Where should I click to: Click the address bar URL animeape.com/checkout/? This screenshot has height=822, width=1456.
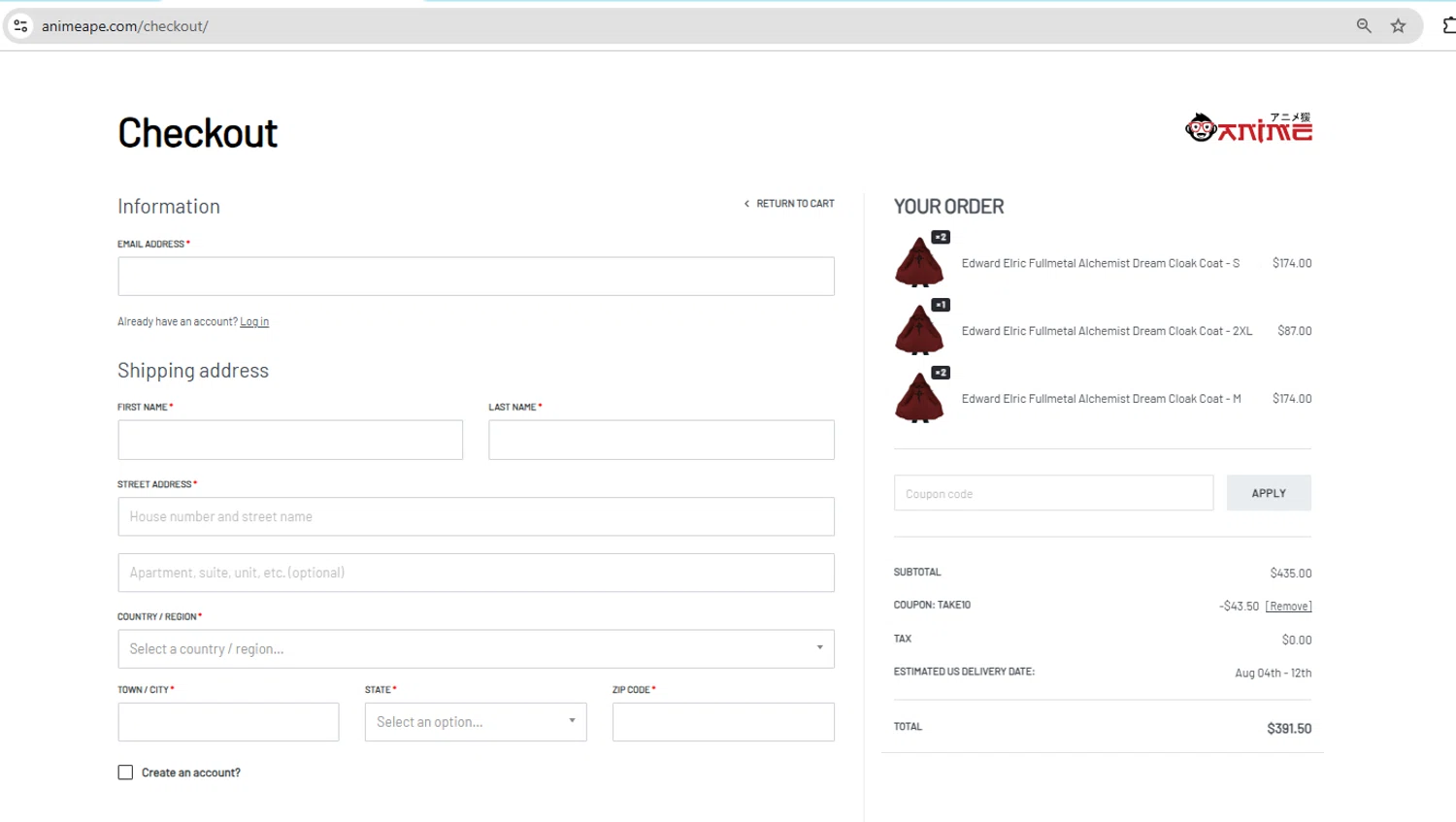click(125, 26)
